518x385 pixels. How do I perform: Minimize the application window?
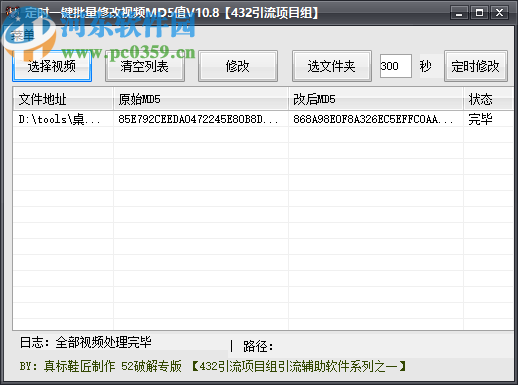pos(460,13)
